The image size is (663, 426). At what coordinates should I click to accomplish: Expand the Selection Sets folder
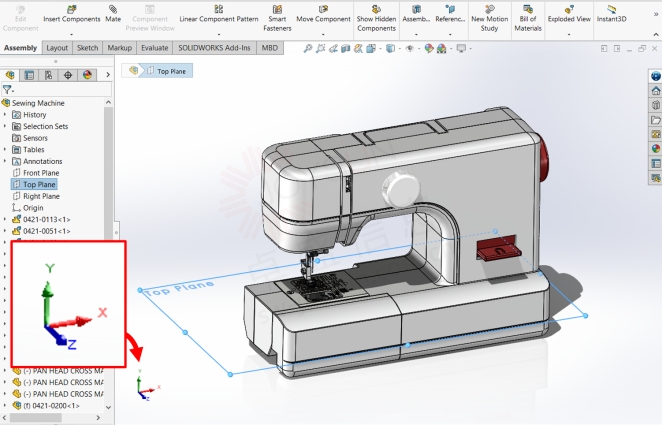tap(5, 126)
